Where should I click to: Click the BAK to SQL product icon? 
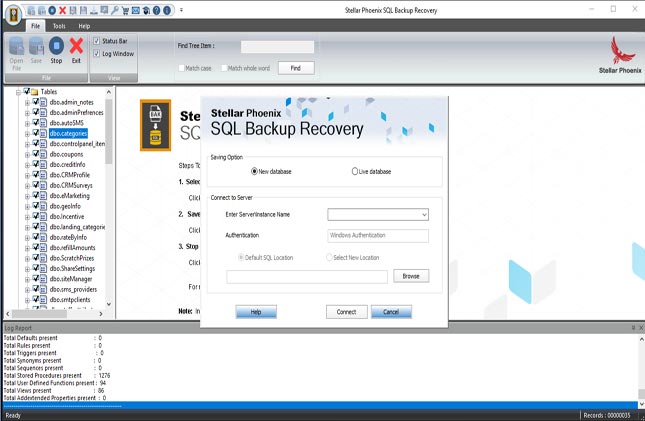[x=155, y=125]
